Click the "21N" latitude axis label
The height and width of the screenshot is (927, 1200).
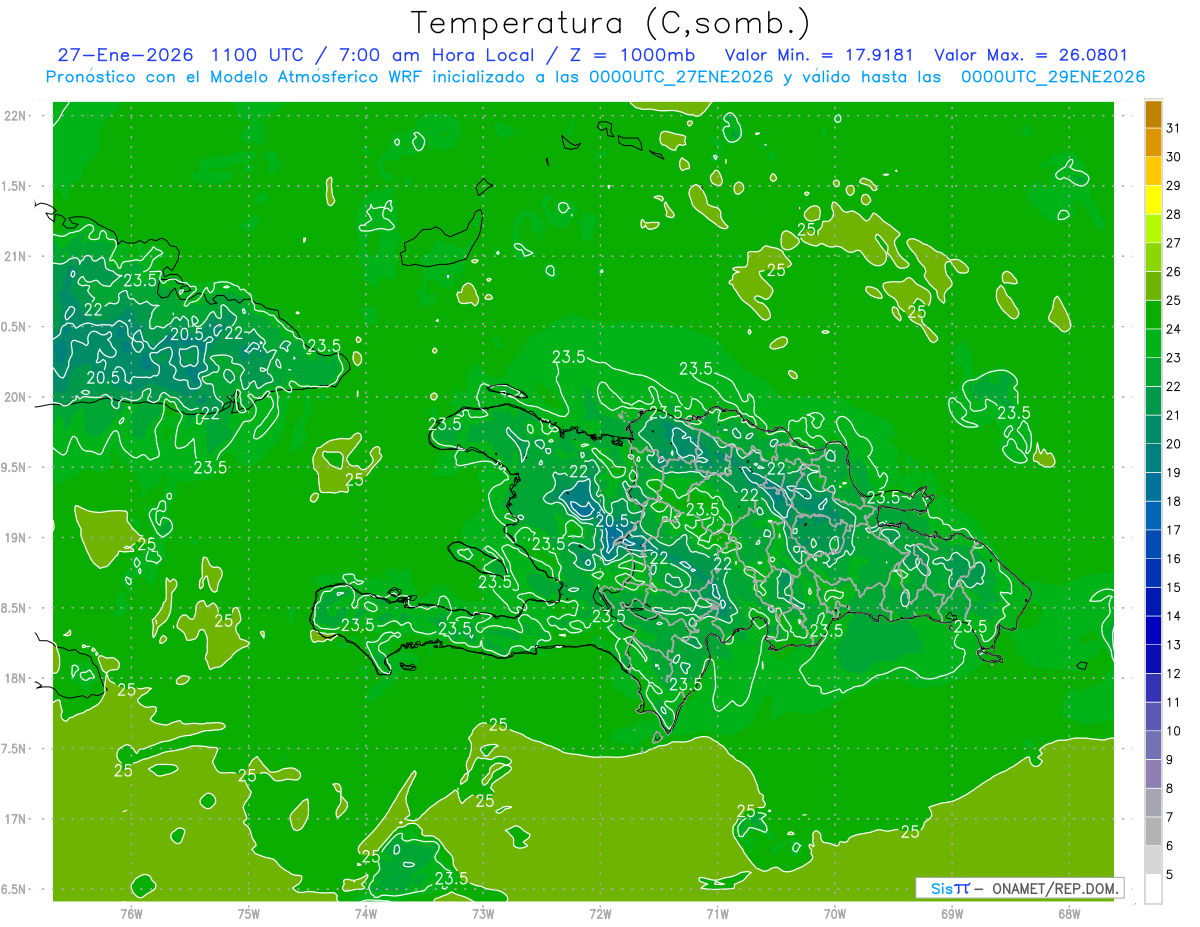16,256
